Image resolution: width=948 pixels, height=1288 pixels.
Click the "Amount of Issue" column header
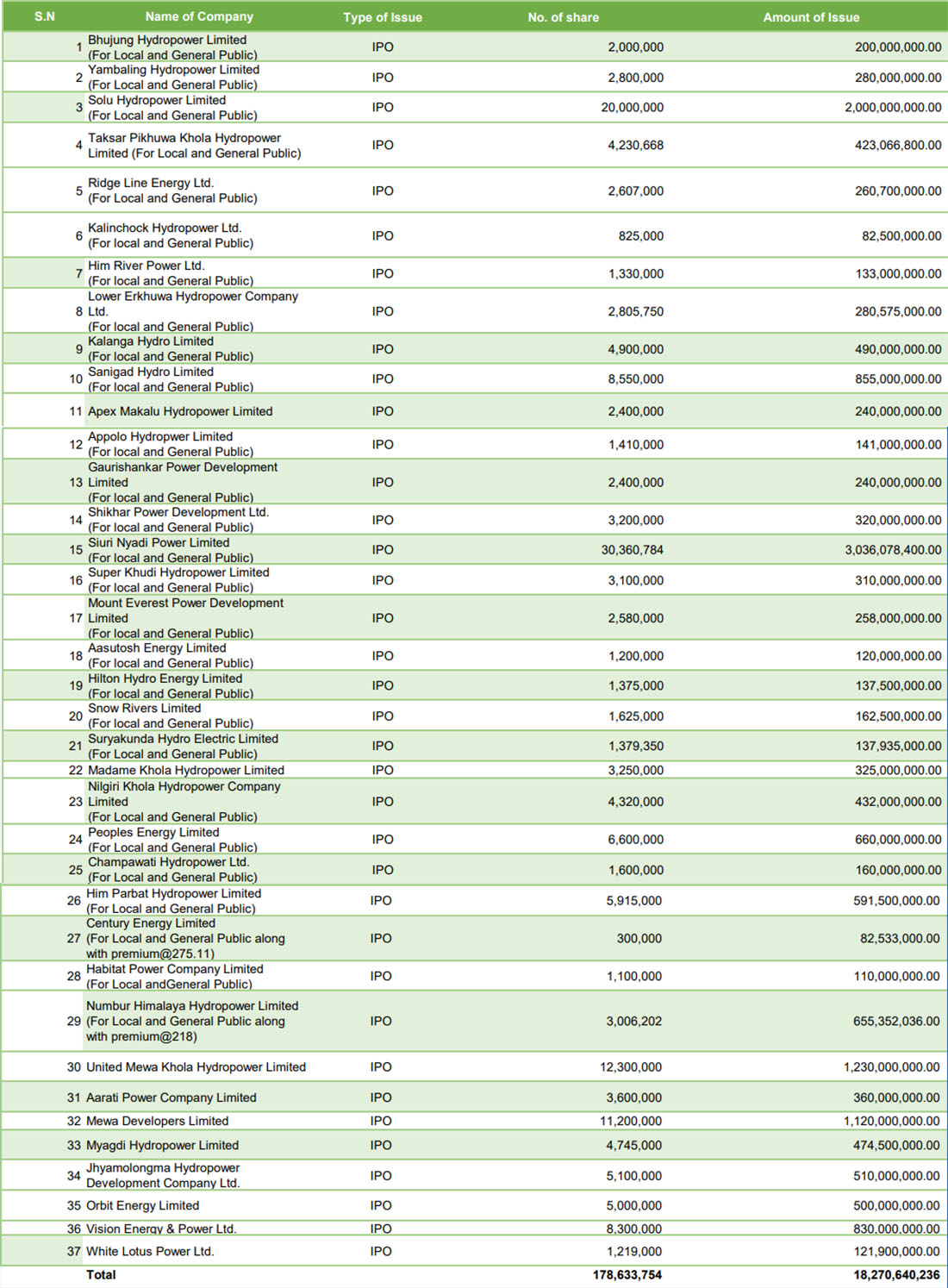coord(811,17)
